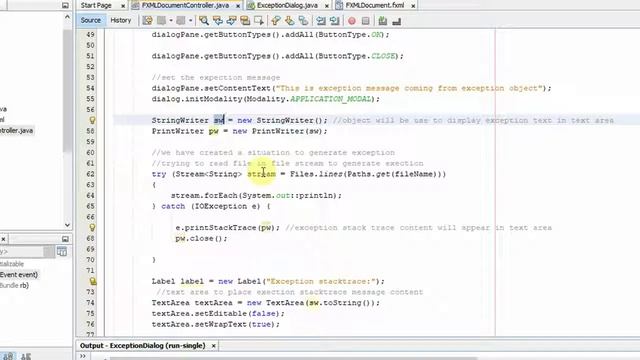Close the ExceptionDialog.java tab
The height and width of the screenshot is (360, 640).
(327, 6)
